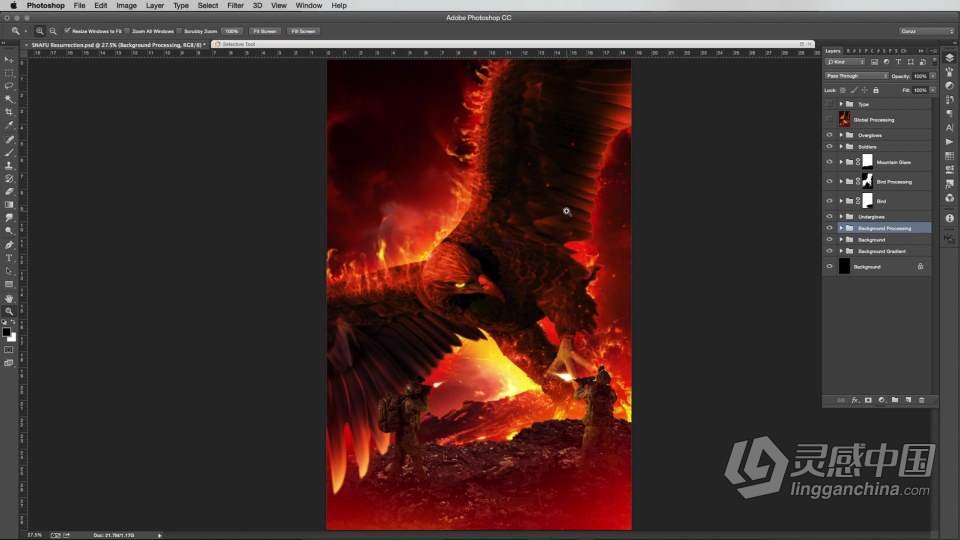Select the Dodge tool
The width and height of the screenshot is (960, 540).
(9, 231)
